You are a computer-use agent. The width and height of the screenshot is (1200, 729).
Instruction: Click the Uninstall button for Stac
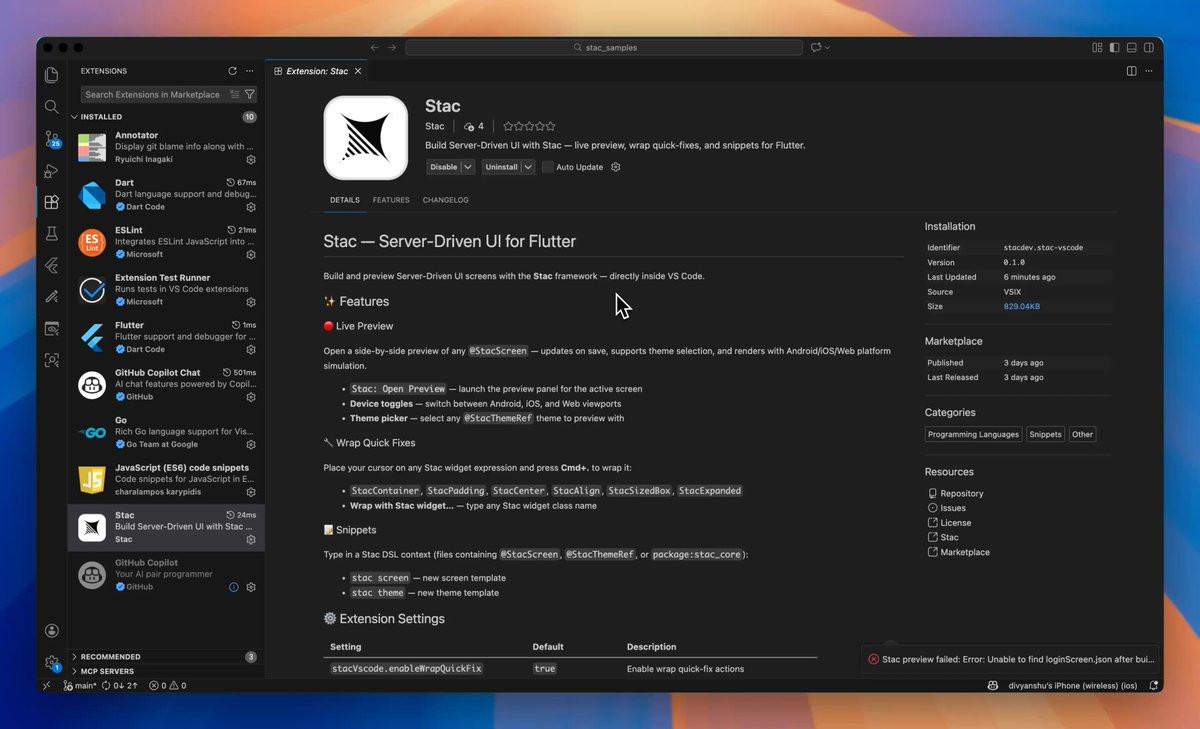501,167
